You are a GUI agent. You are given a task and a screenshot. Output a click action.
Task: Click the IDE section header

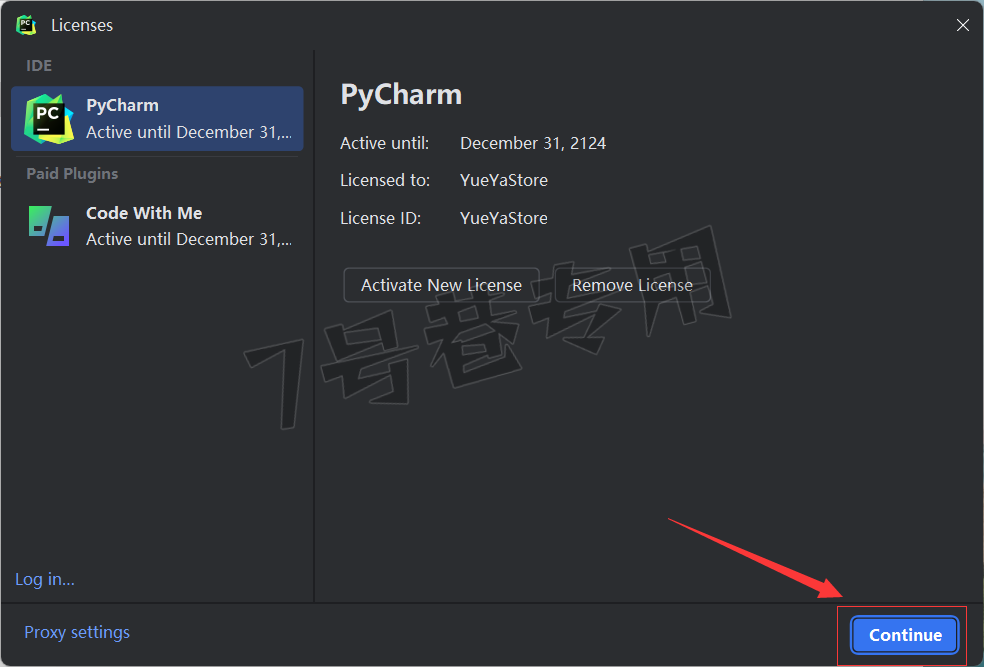[x=39, y=65]
